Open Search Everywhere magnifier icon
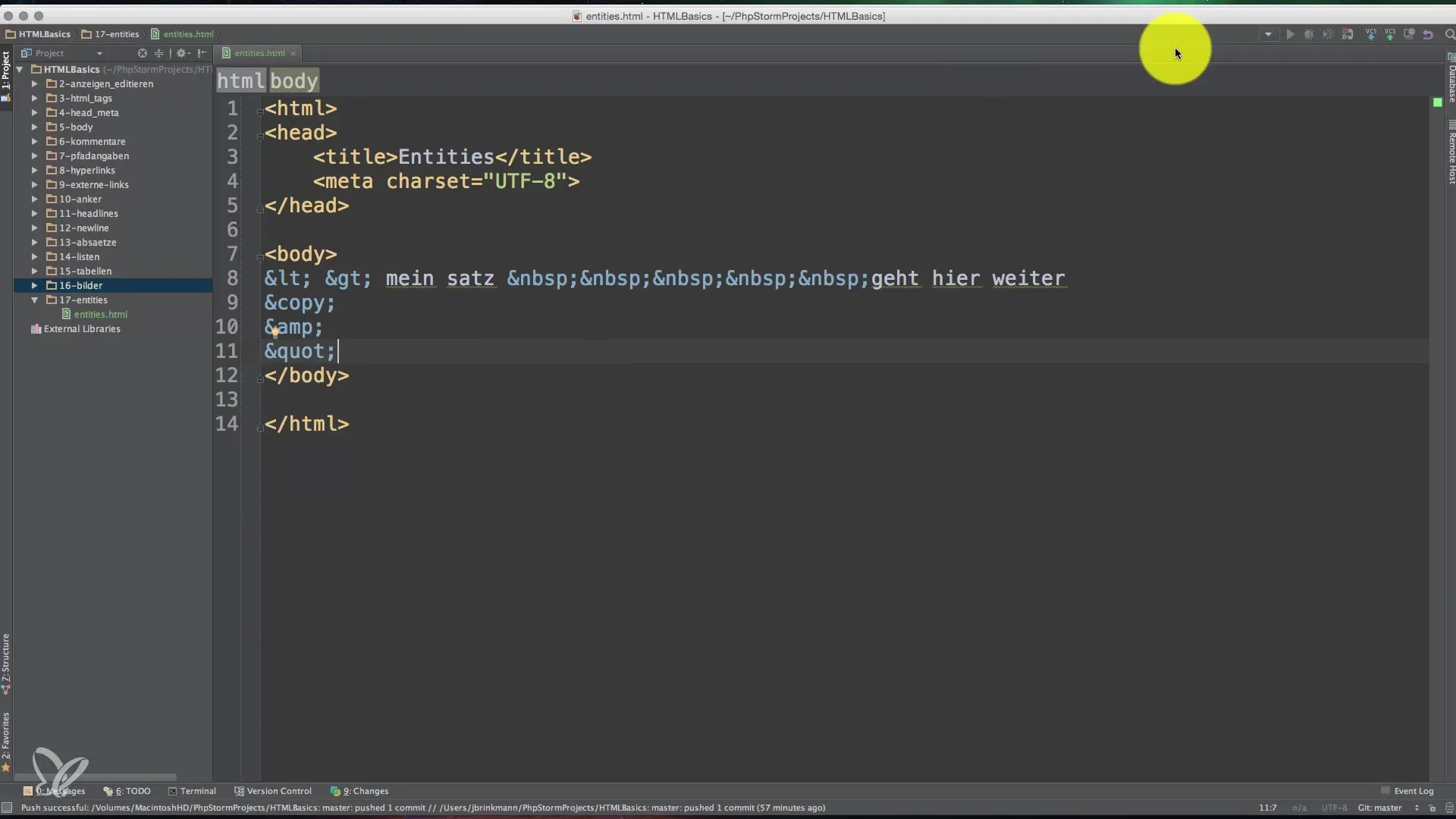1456x819 pixels. 1449,35
